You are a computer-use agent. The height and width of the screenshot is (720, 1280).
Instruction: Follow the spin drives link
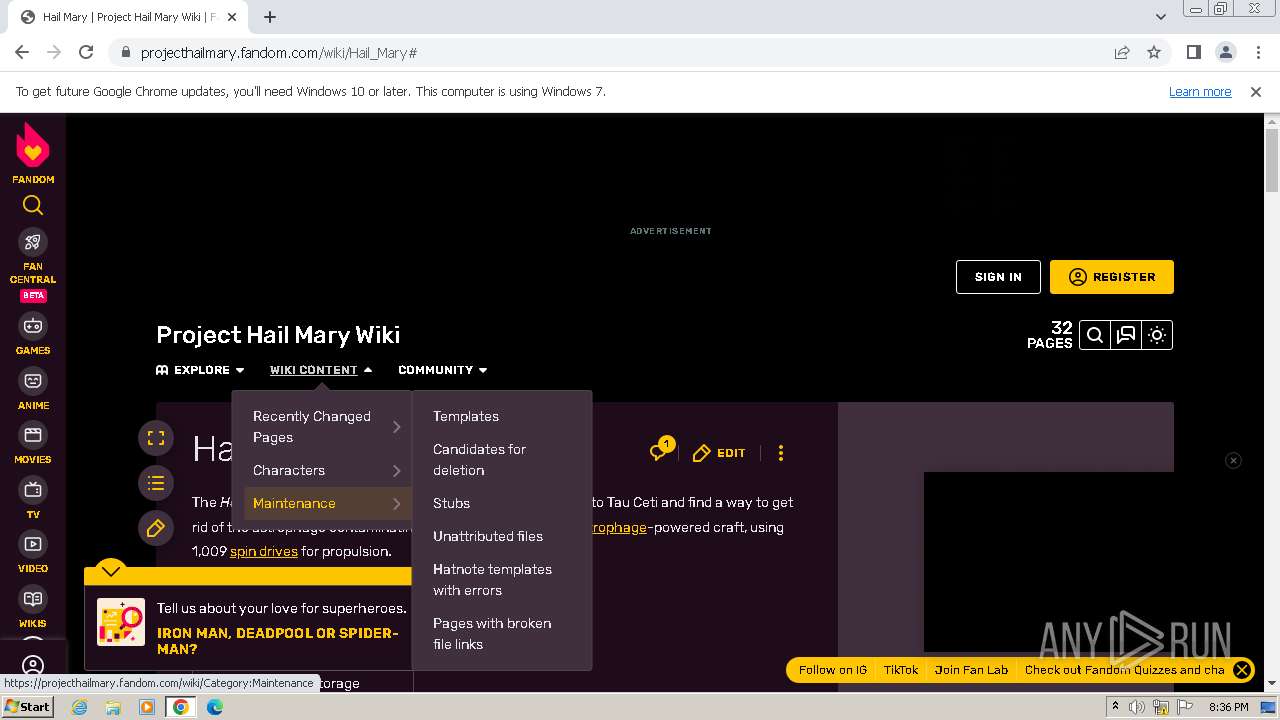pyautogui.click(x=264, y=551)
